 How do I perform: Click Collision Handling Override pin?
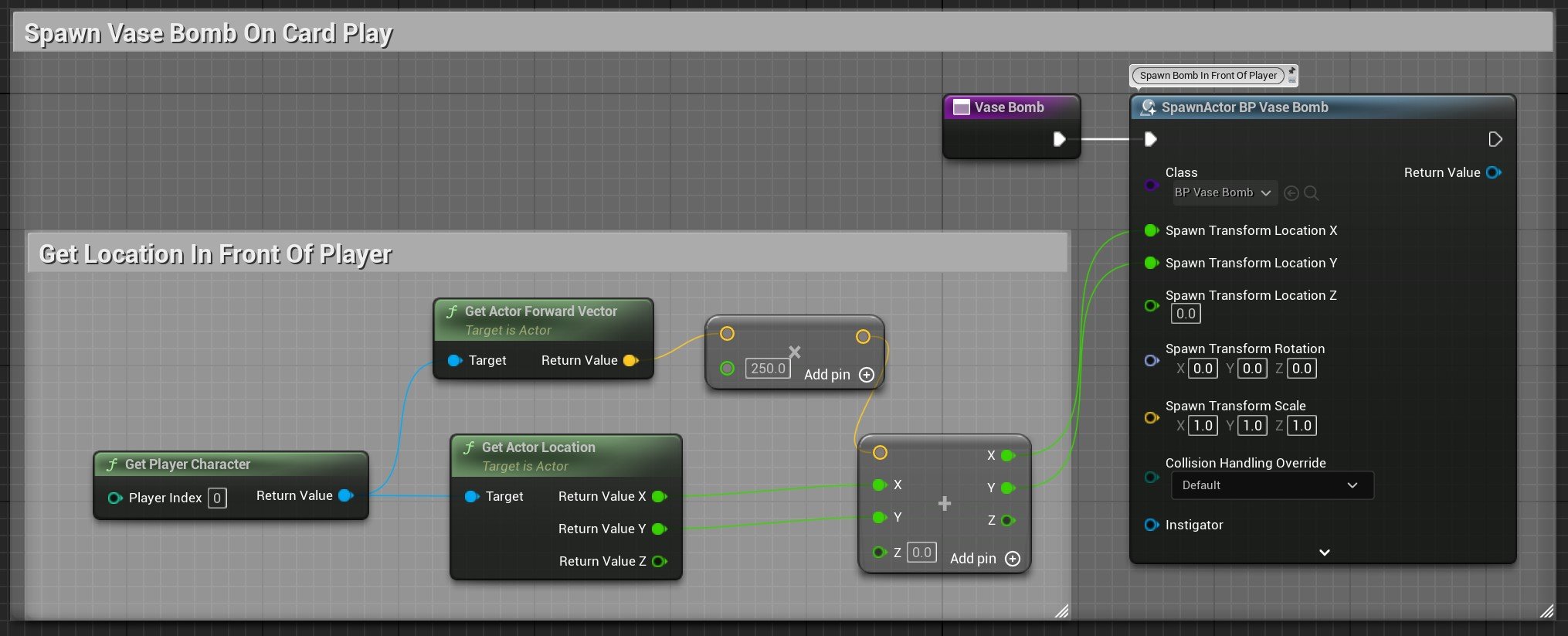1151,477
